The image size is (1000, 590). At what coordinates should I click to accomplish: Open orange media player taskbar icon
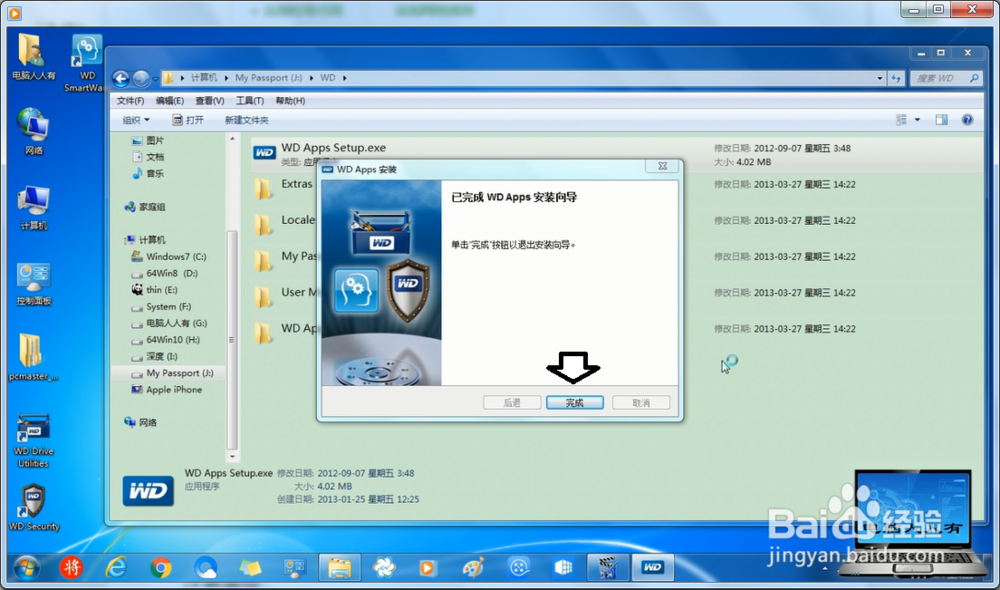click(427, 567)
